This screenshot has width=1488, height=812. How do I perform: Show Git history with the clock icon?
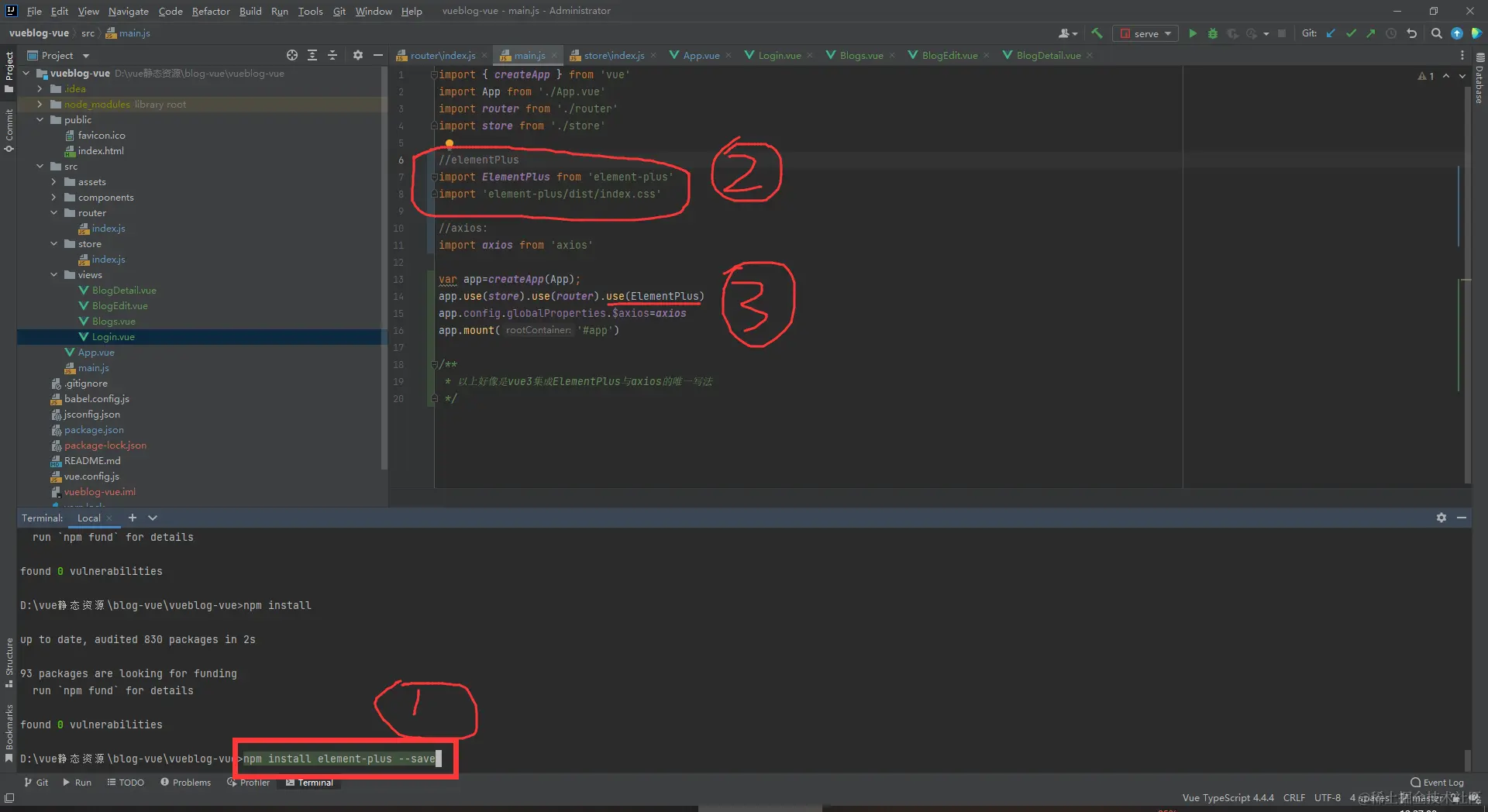pyautogui.click(x=1391, y=33)
